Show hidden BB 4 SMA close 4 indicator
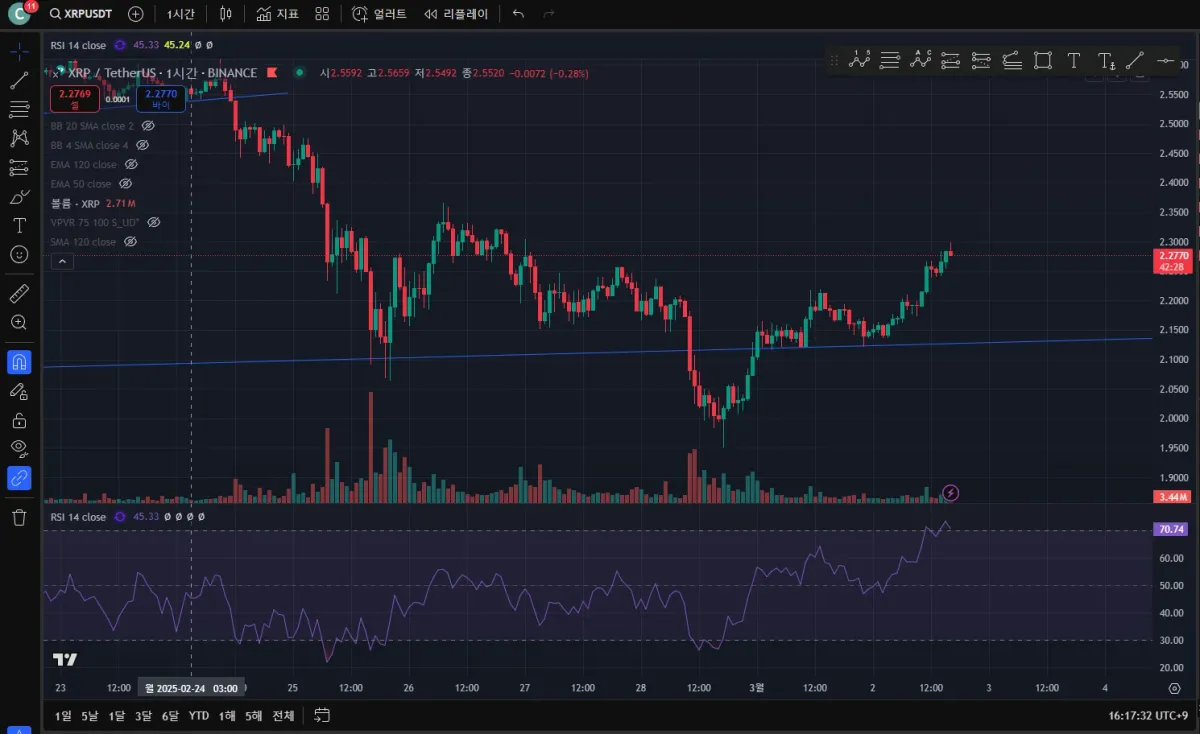The image size is (1200, 734). point(142,145)
